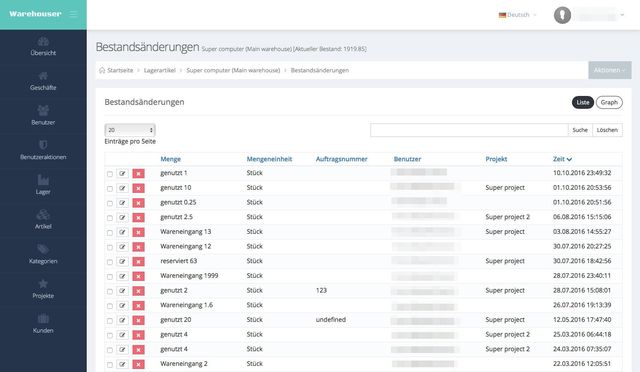This screenshot has height=372, width=640.
Task: Click the '123' order number cell
Action: click(x=321, y=290)
